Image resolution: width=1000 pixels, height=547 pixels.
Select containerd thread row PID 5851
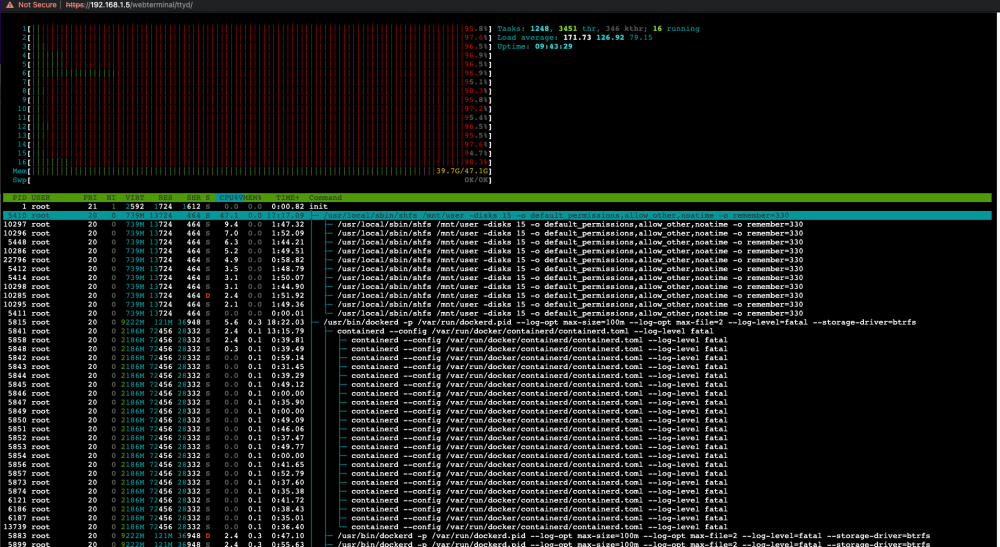[497, 430]
